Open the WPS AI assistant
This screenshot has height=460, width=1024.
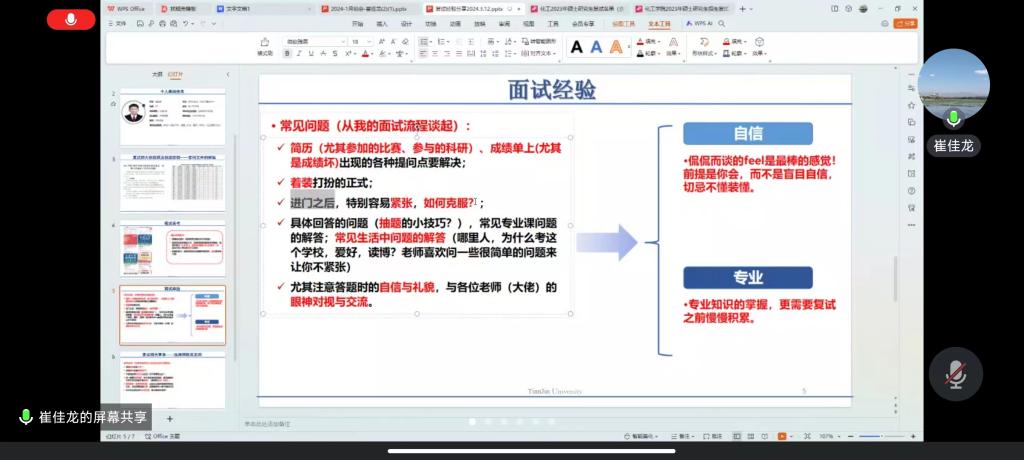[702, 22]
